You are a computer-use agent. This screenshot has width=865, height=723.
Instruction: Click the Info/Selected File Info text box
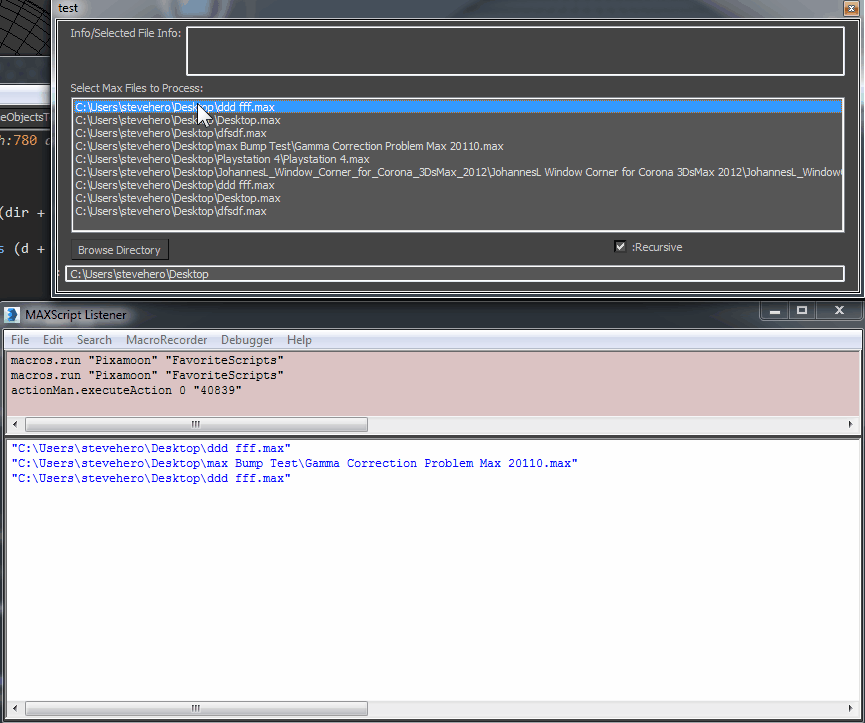[515, 51]
